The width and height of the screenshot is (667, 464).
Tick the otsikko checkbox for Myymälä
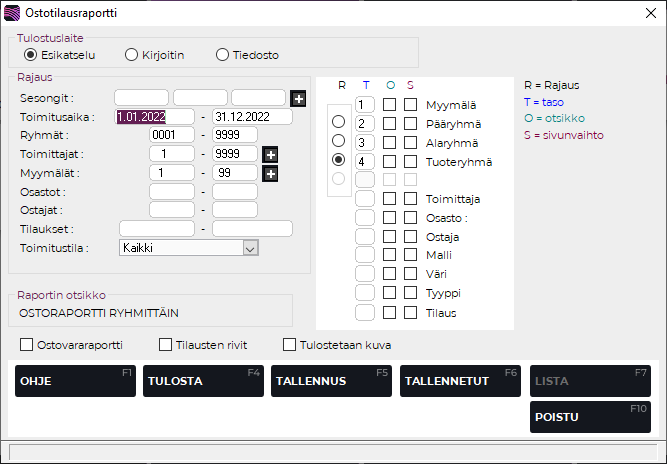[x=390, y=104]
